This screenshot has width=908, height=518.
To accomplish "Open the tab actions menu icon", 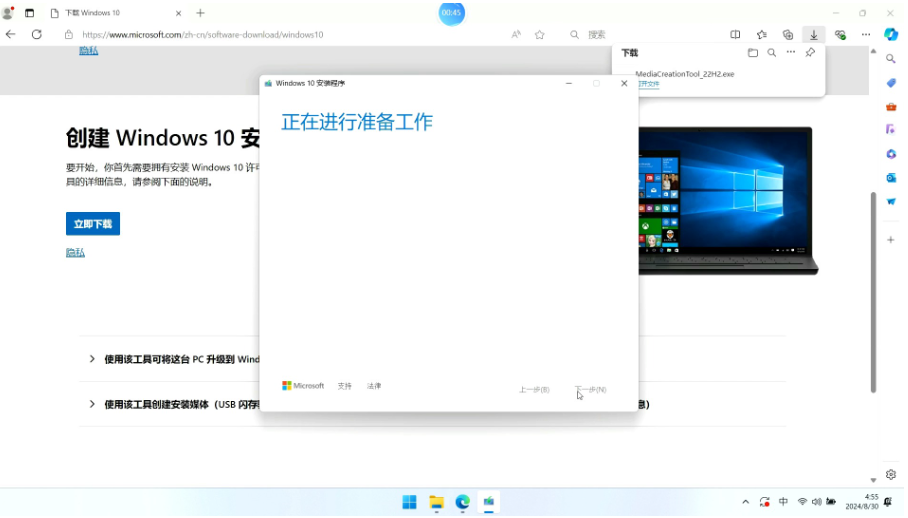I will click(x=30, y=13).
